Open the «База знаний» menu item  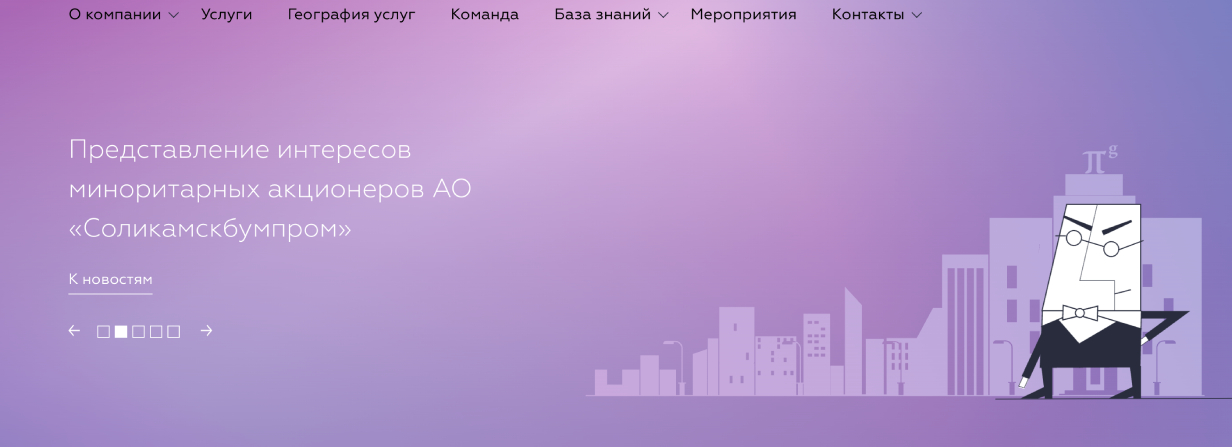[x=602, y=15]
